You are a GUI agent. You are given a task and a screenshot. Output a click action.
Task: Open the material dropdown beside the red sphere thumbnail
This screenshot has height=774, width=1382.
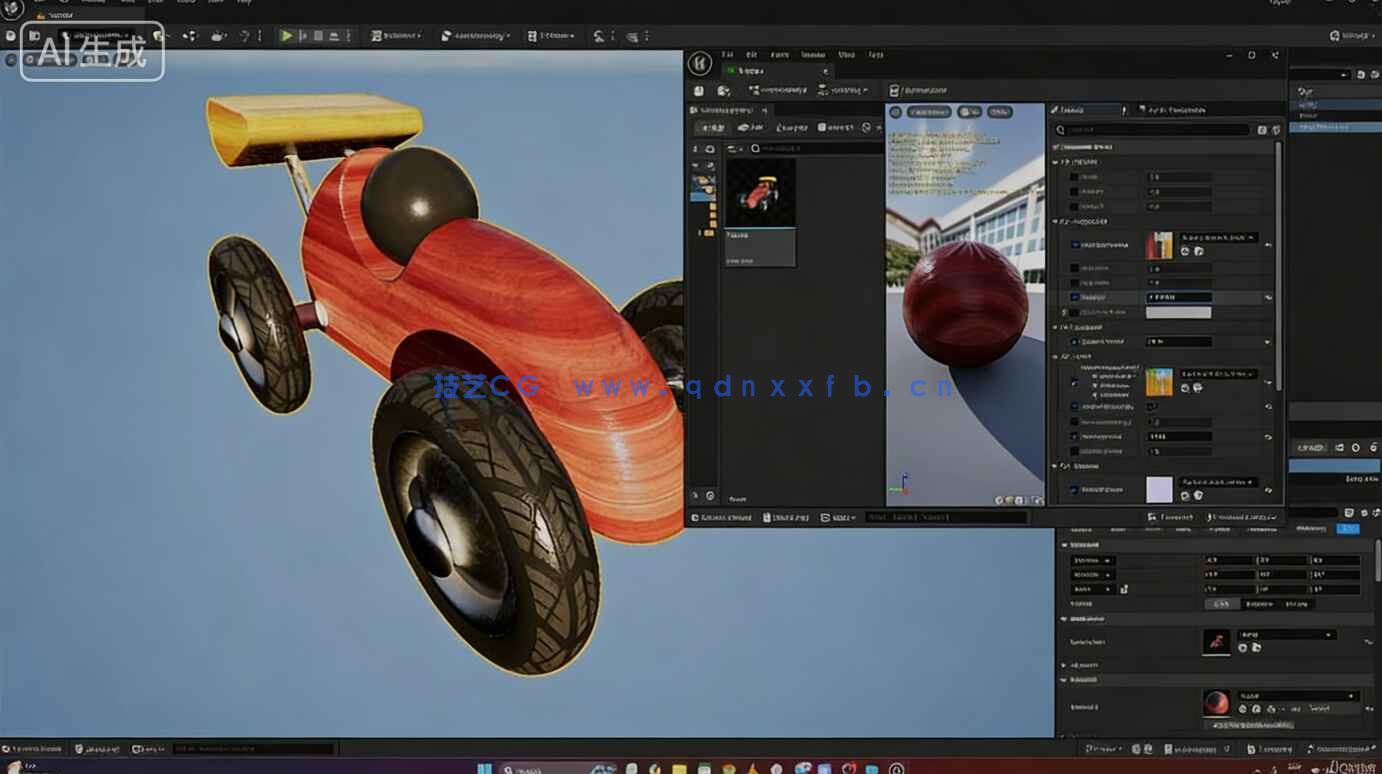[x=1297, y=696]
